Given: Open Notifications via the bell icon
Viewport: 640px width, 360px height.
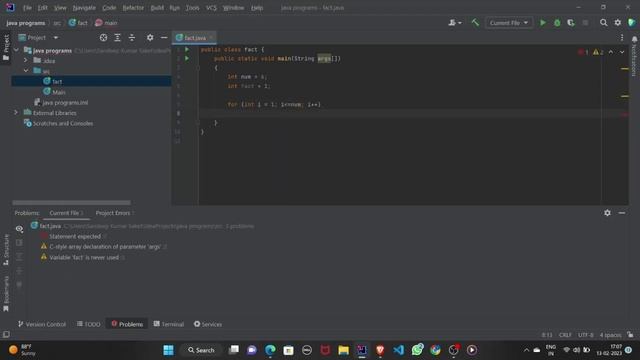Looking at the screenshot, I should [634, 39].
